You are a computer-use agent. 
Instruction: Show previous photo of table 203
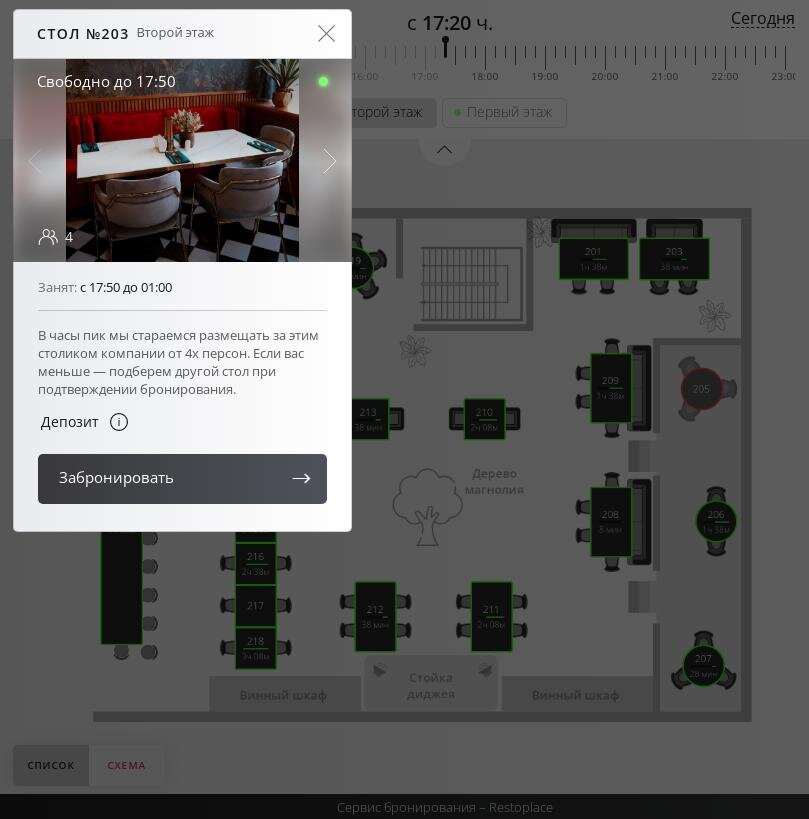(36, 161)
